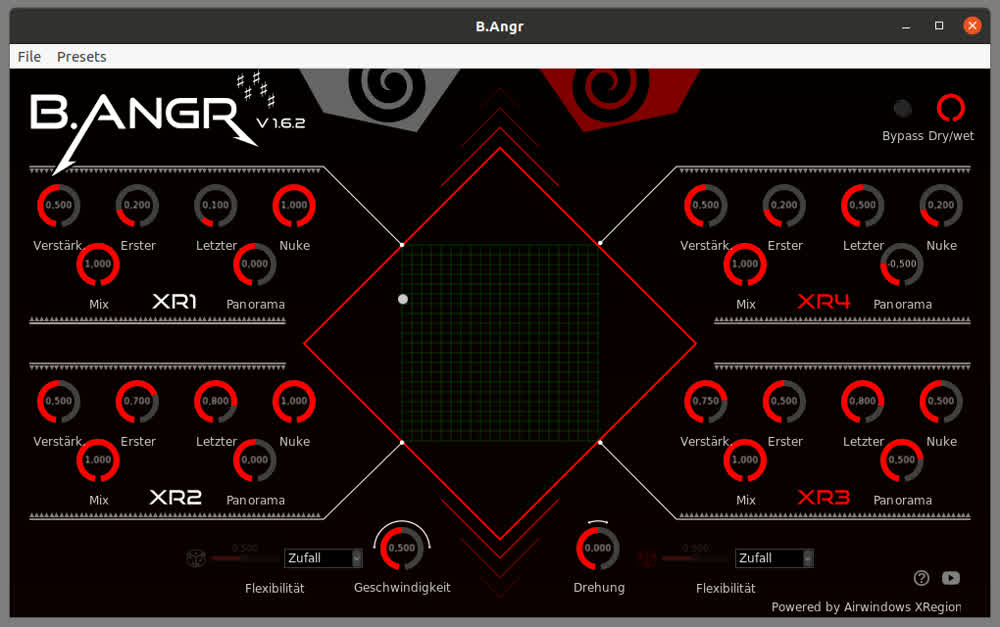Select the XR1 label

(175, 301)
